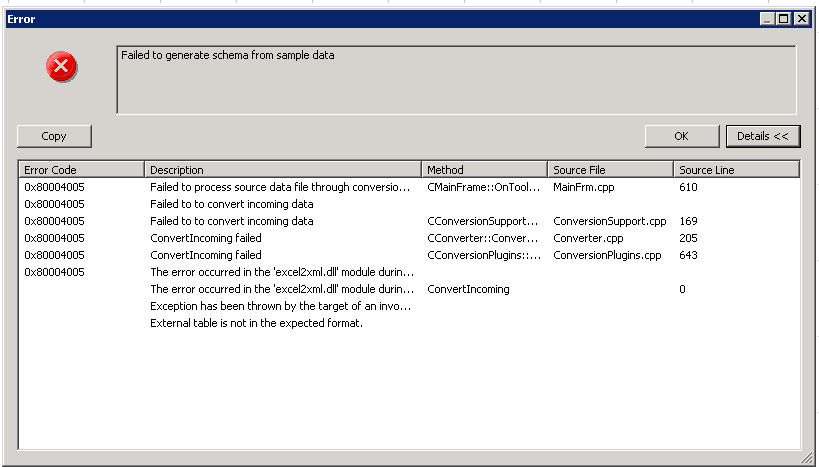This screenshot has height=467, width=819.
Task: Select the ConversionSupport.cpp row
Action: click(409, 221)
